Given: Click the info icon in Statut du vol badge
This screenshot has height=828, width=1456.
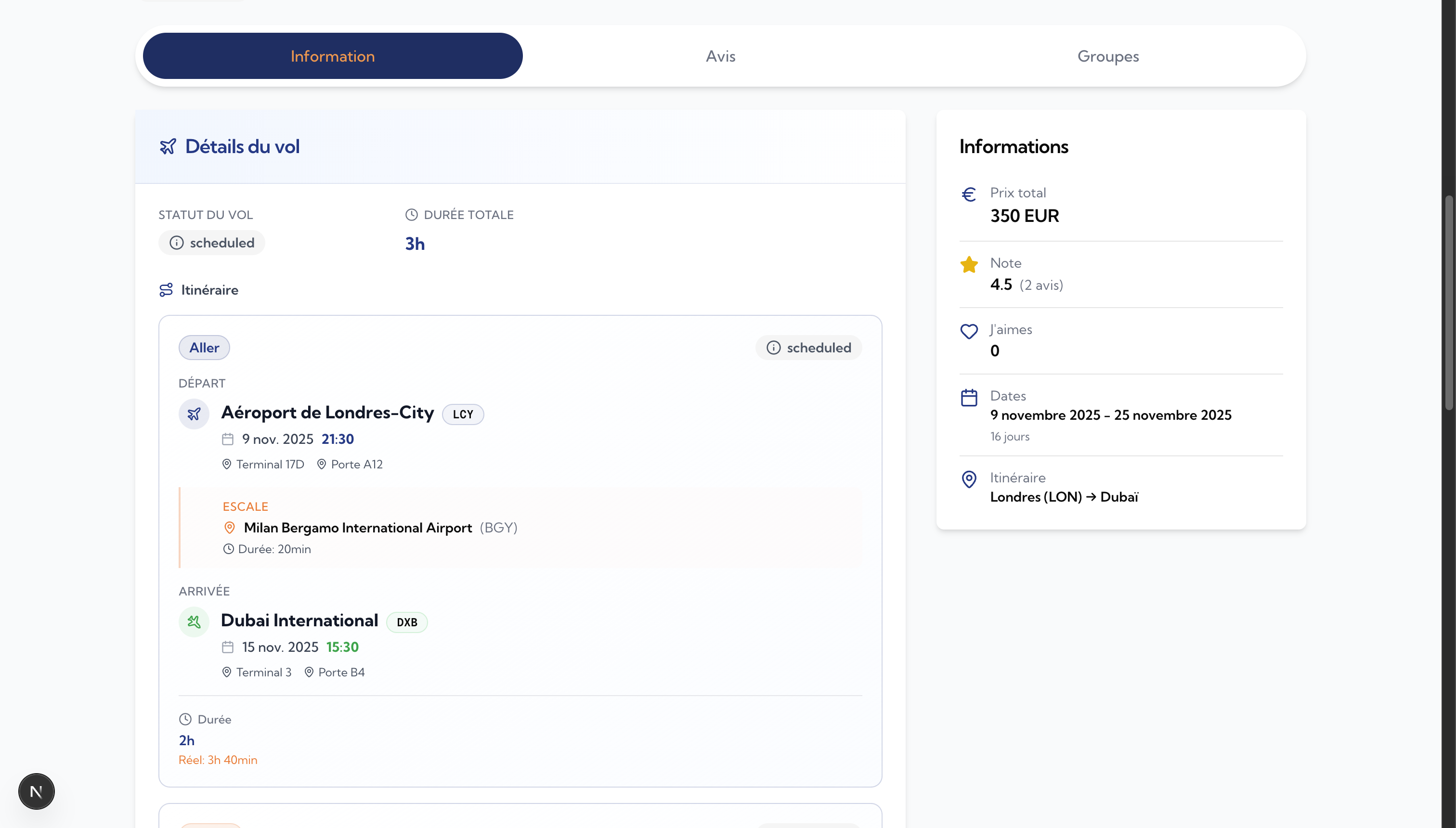Looking at the screenshot, I should 177,243.
